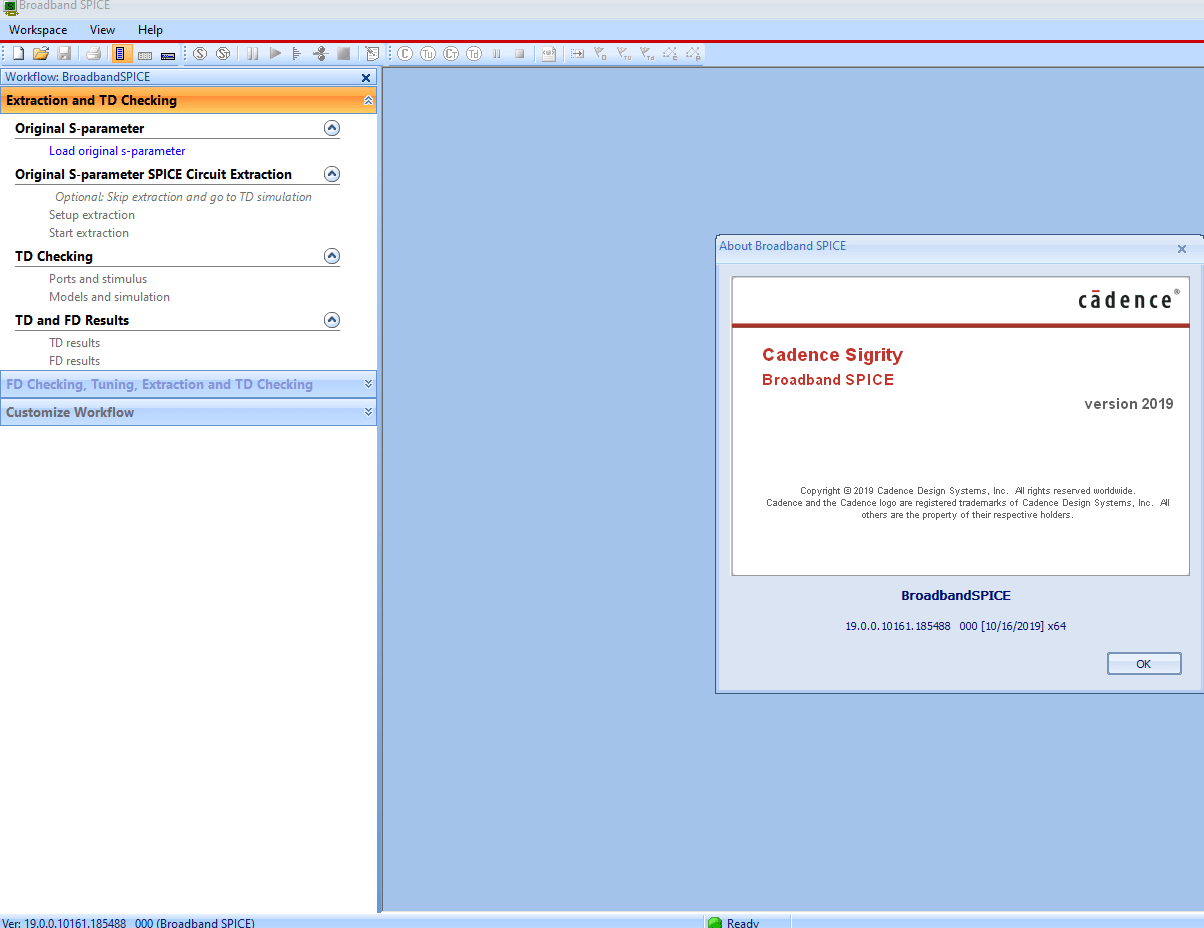Click the optional Skip extraction note
This screenshot has height=928, width=1204.
183,197
